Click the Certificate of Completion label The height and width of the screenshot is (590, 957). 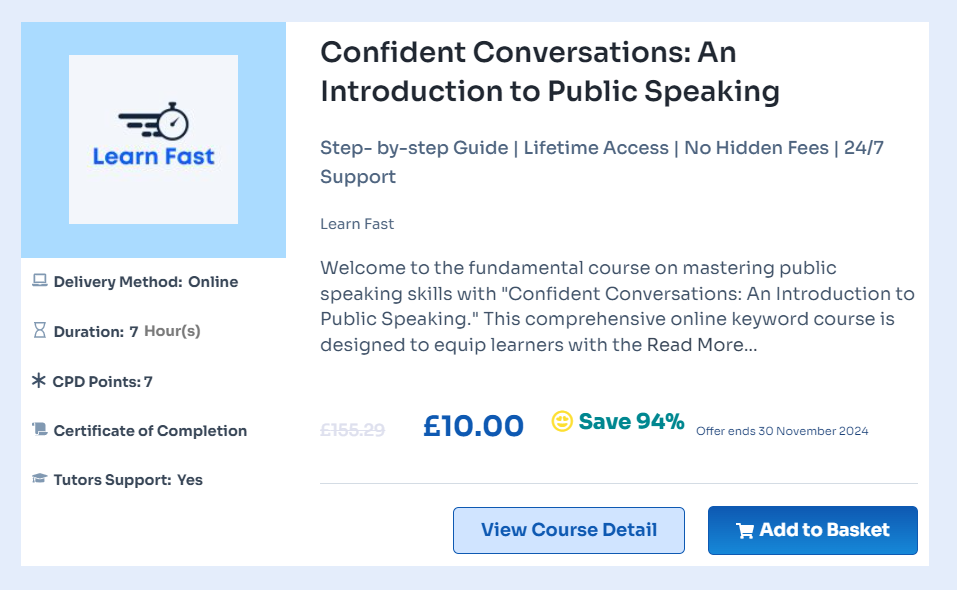click(150, 431)
